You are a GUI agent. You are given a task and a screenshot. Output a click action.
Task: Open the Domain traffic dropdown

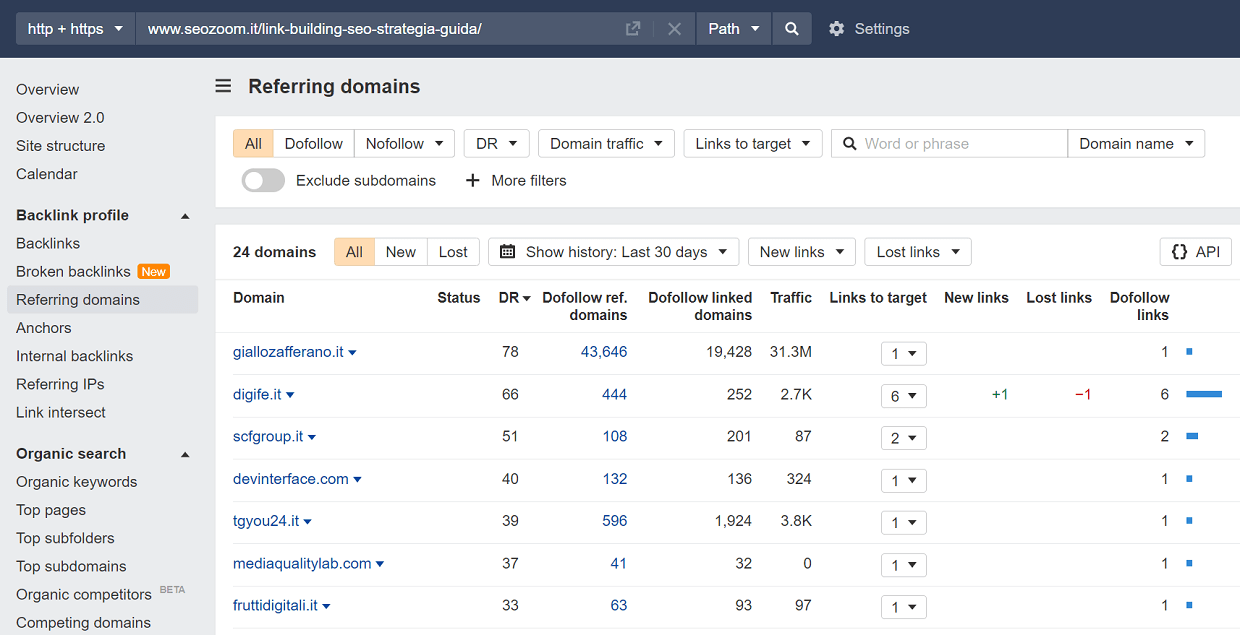tap(606, 144)
